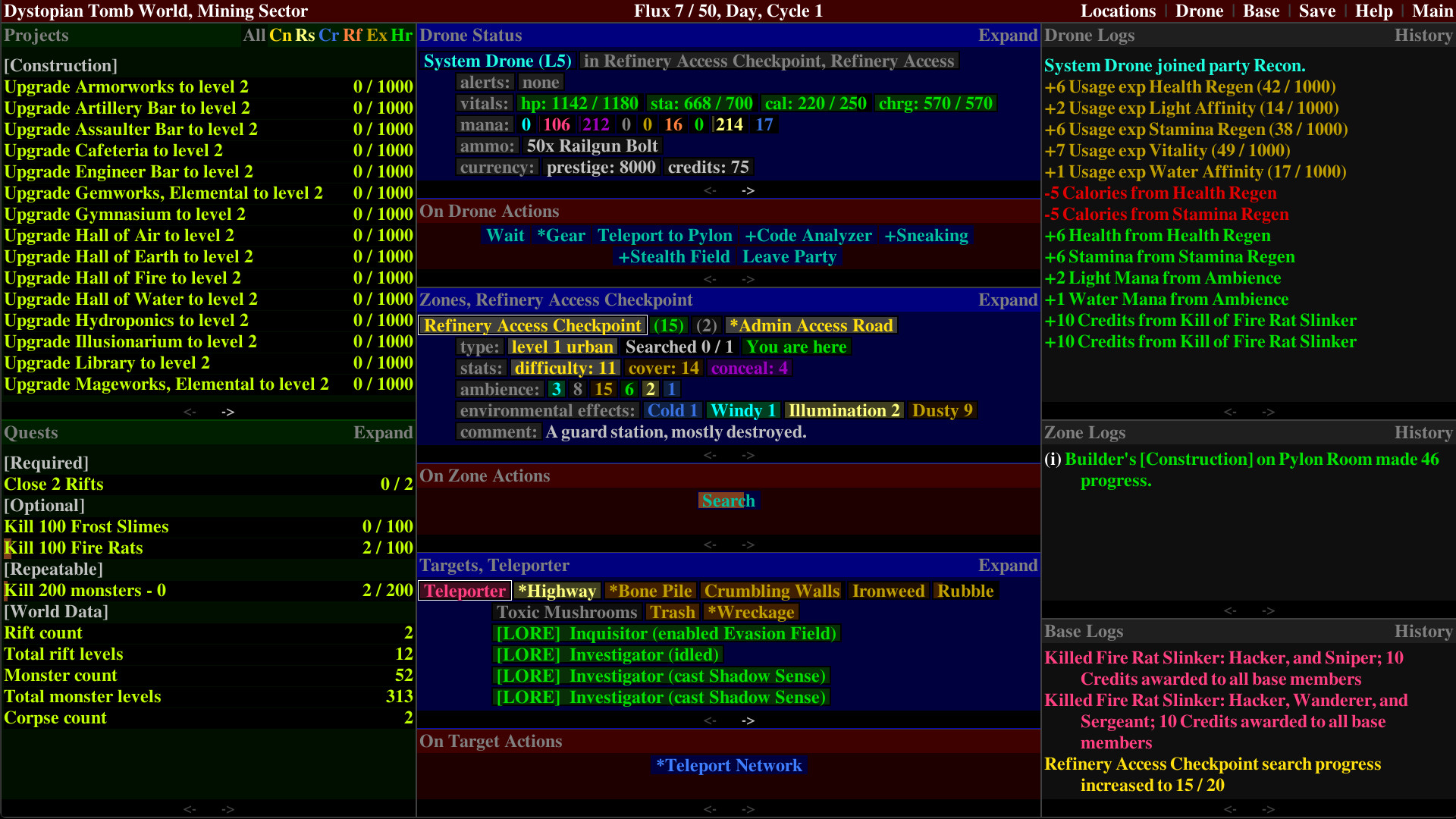The image size is (1456, 819).
Task: Select the Hr project filter
Action: (x=400, y=35)
